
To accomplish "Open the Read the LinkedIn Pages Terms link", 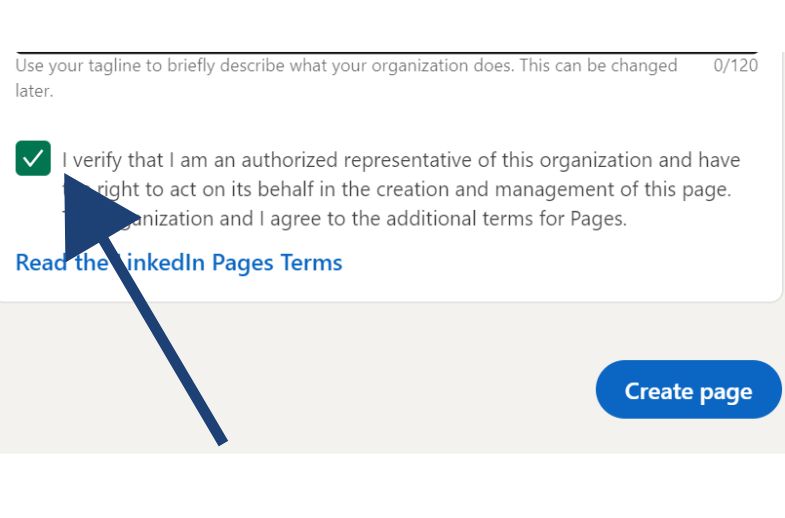I will pyautogui.click(x=179, y=263).
